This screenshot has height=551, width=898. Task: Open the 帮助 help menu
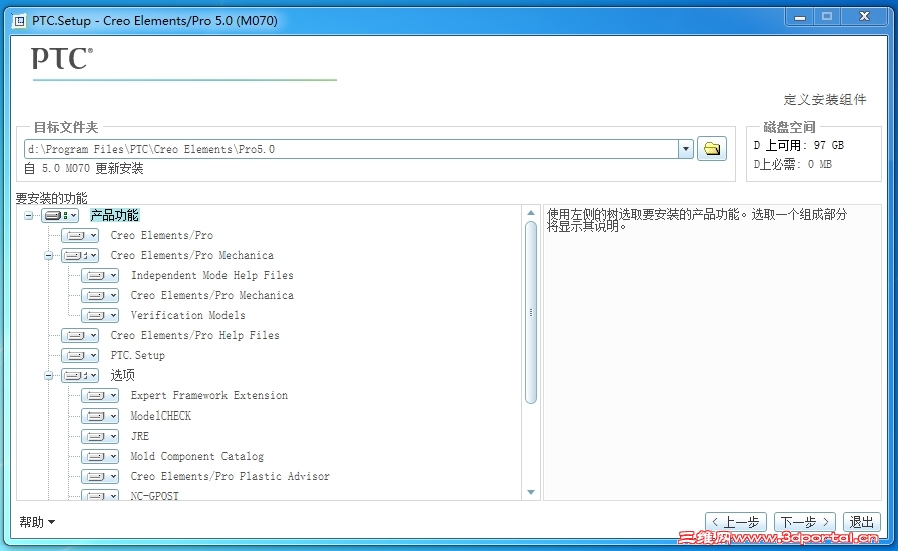(x=37, y=522)
